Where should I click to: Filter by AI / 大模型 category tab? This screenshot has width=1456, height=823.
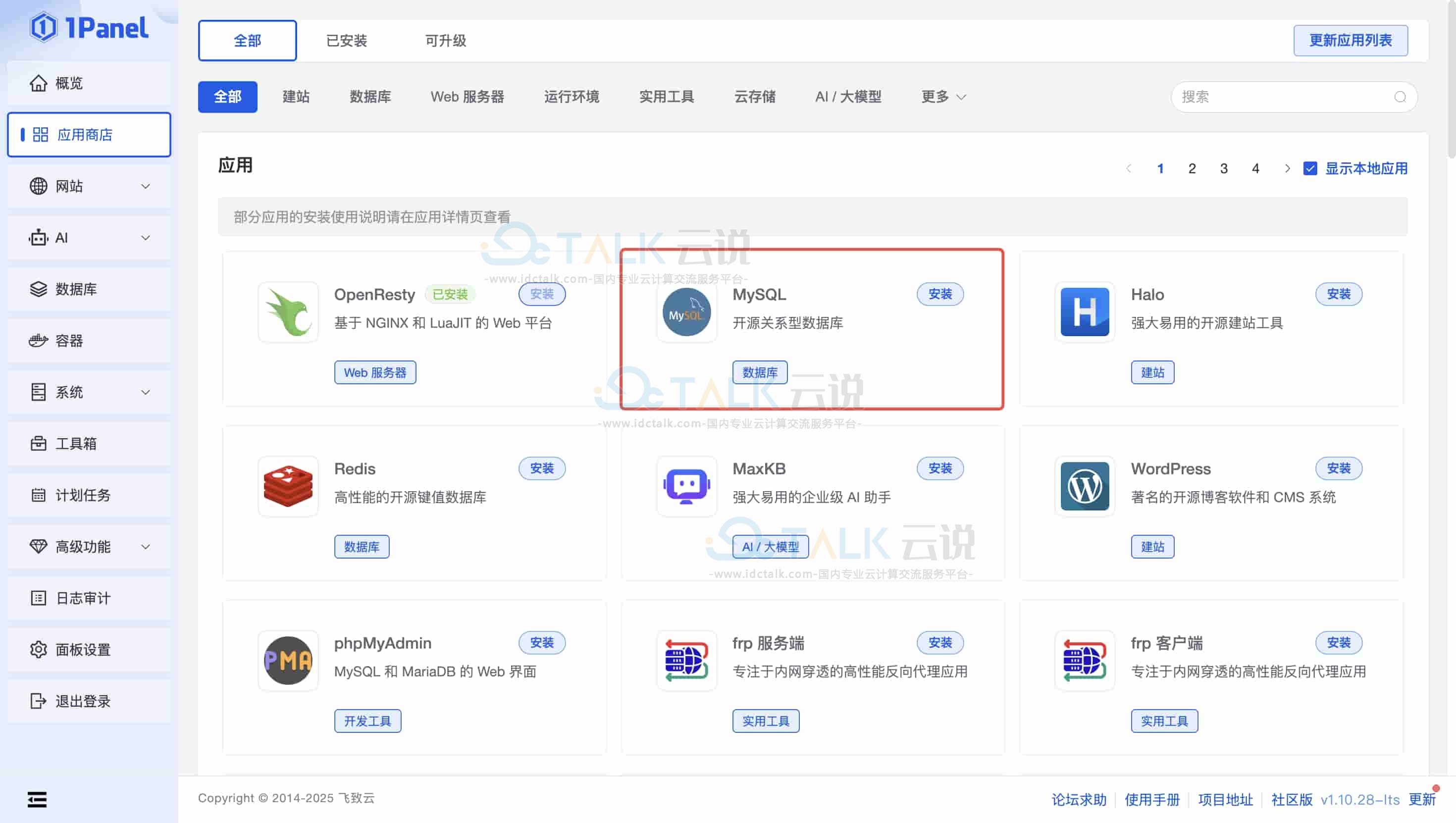848,97
